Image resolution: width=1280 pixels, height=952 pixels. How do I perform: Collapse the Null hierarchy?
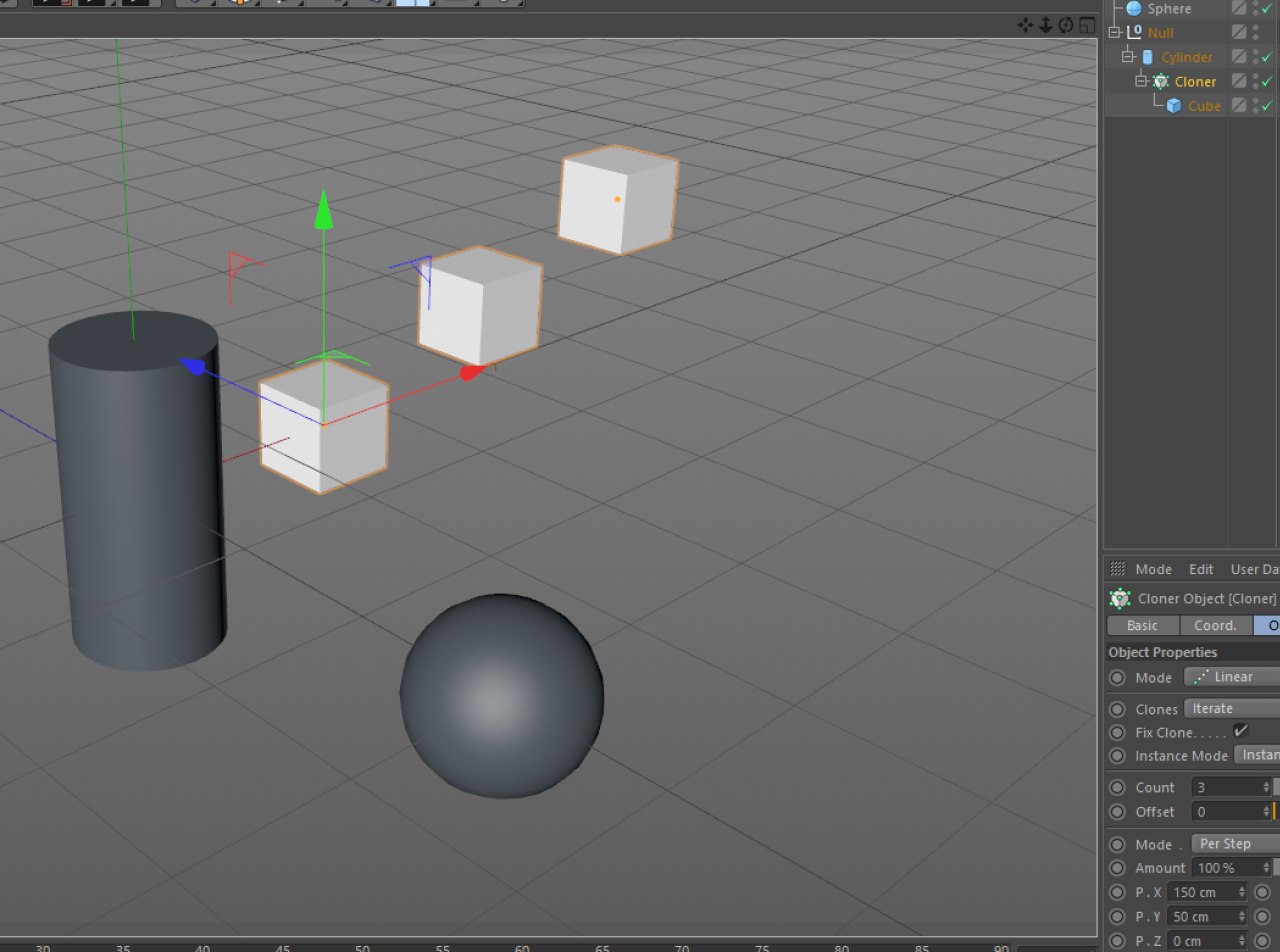tap(1115, 33)
